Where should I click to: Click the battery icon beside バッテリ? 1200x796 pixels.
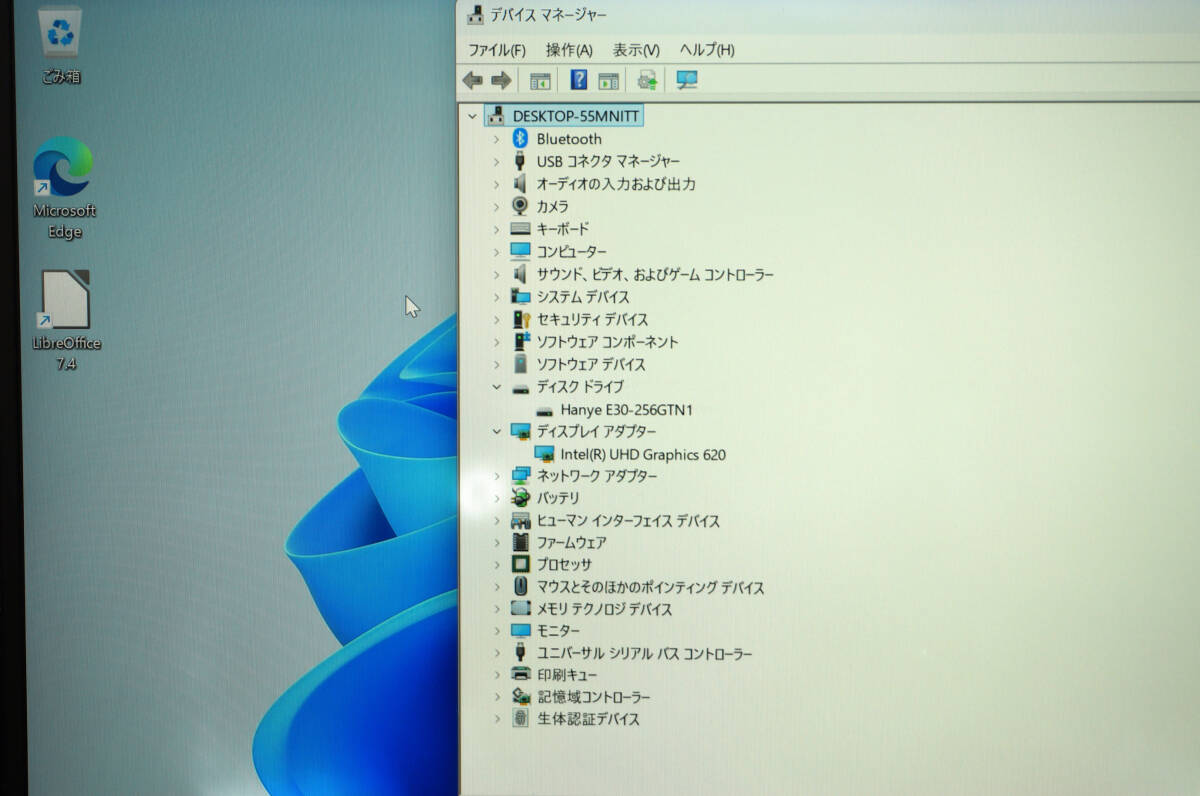(x=520, y=497)
